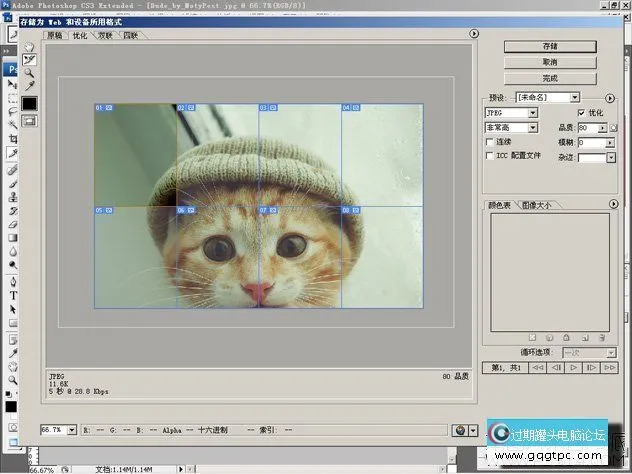The height and width of the screenshot is (474, 632).
Task: Select Pen tool in Photoshop main toolbox
Action: 13,282
